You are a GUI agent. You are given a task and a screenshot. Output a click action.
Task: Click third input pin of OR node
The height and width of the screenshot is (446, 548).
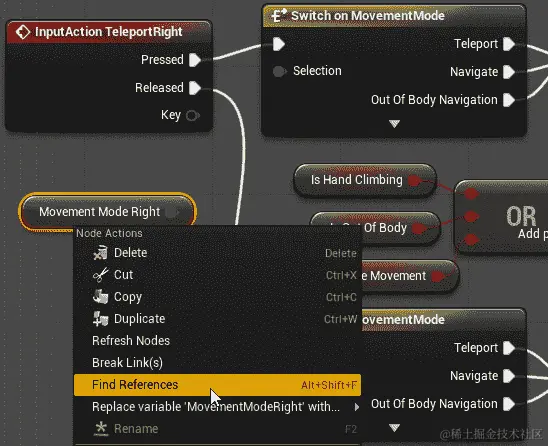[x=471, y=239]
